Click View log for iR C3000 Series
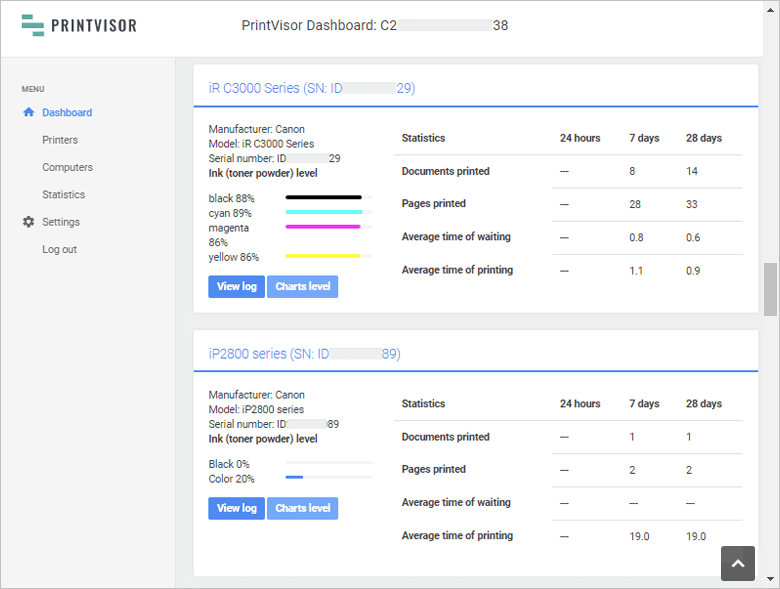 (x=236, y=287)
